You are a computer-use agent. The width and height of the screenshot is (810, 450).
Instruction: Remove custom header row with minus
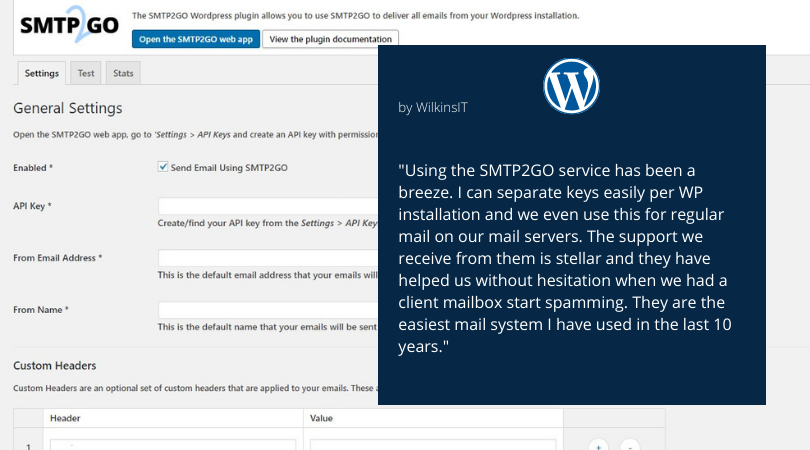pos(630,445)
